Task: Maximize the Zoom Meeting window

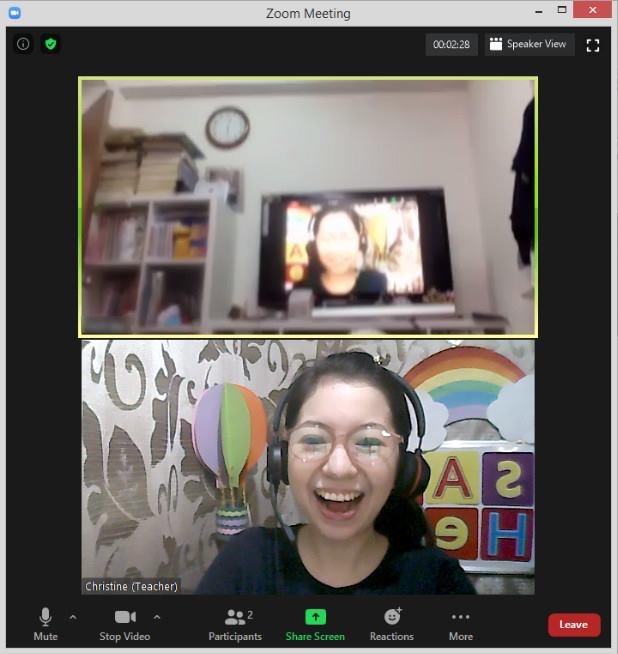Action: point(564,10)
